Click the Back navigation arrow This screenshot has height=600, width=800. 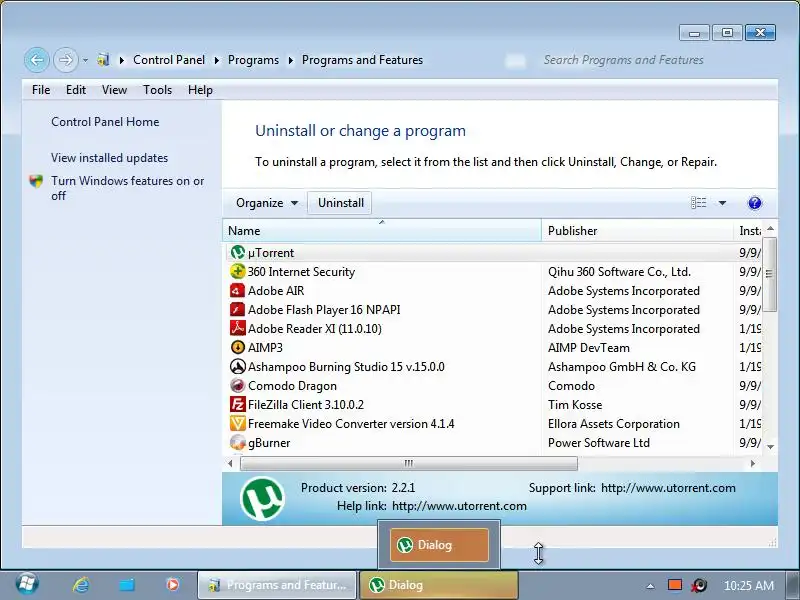coord(37,60)
